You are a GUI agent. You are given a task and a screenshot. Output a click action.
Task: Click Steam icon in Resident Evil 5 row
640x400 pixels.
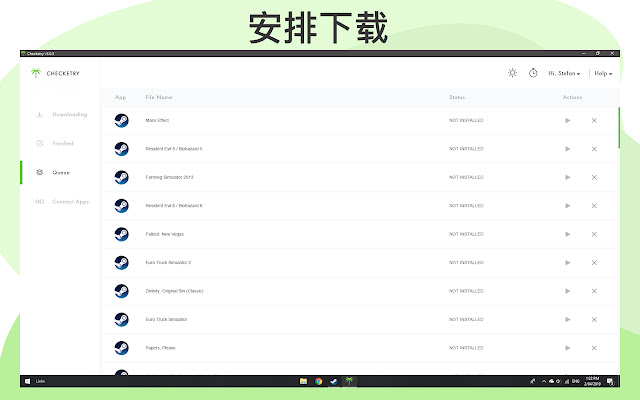click(122, 149)
